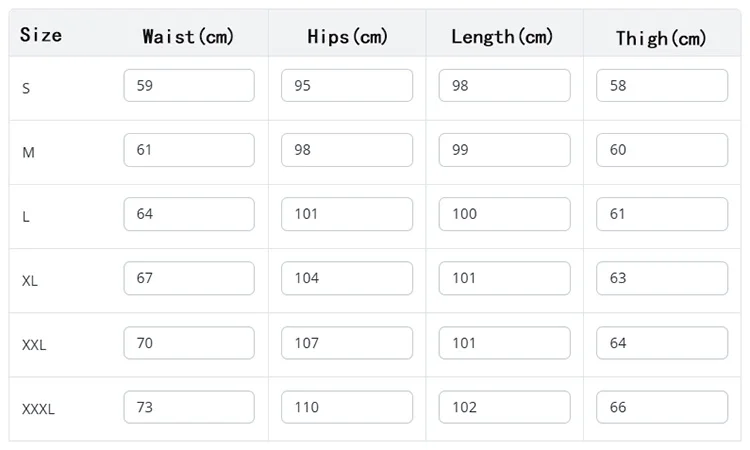Click the XL size thigh field
This screenshot has height=450, width=750.
click(662, 278)
